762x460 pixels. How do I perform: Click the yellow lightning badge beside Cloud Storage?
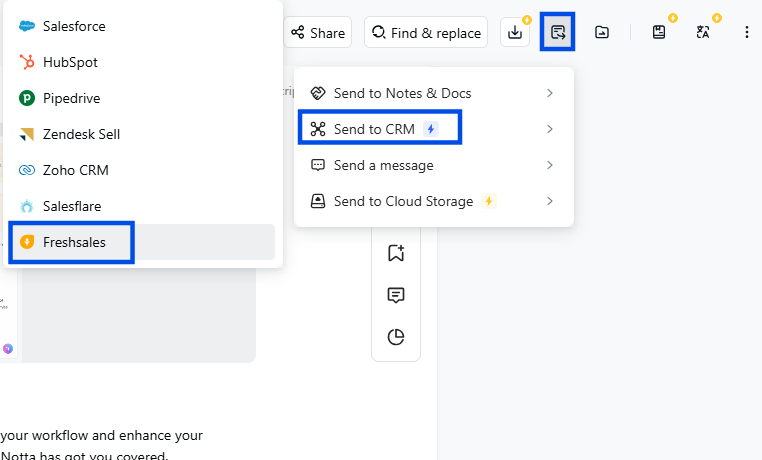tap(489, 201)
